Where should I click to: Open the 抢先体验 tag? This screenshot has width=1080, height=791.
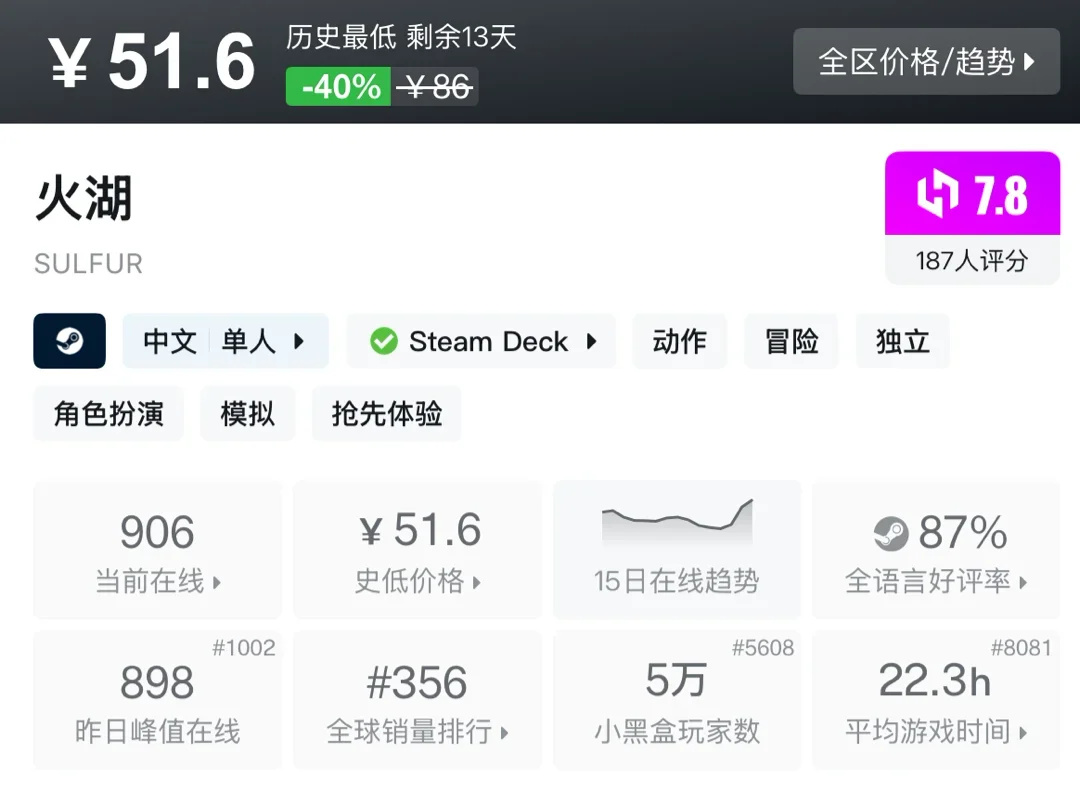click(387, 414)
